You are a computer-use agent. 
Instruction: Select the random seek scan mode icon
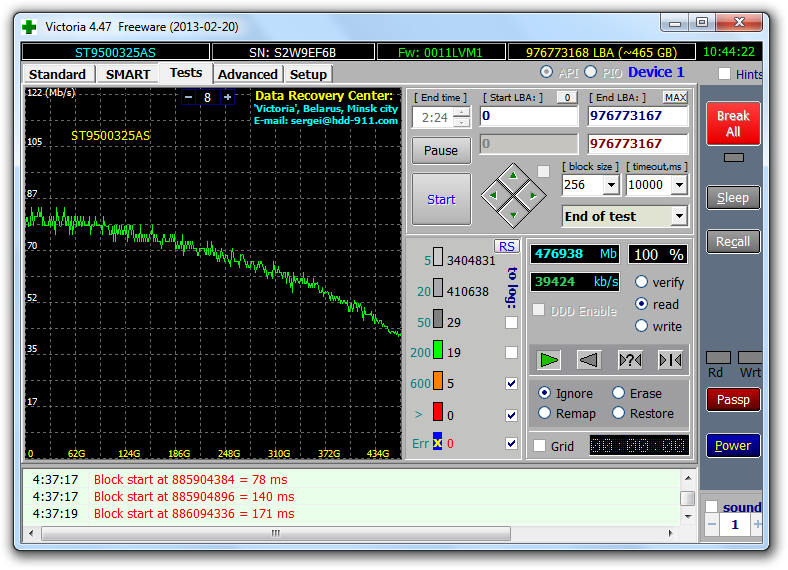(630, 359)
